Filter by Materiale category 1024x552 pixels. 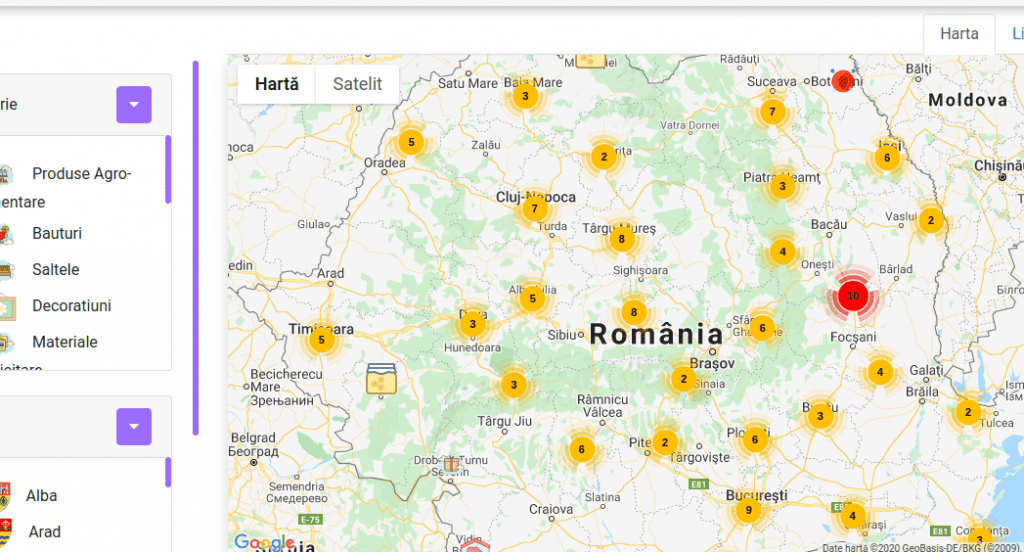click(x=65, y=342)
